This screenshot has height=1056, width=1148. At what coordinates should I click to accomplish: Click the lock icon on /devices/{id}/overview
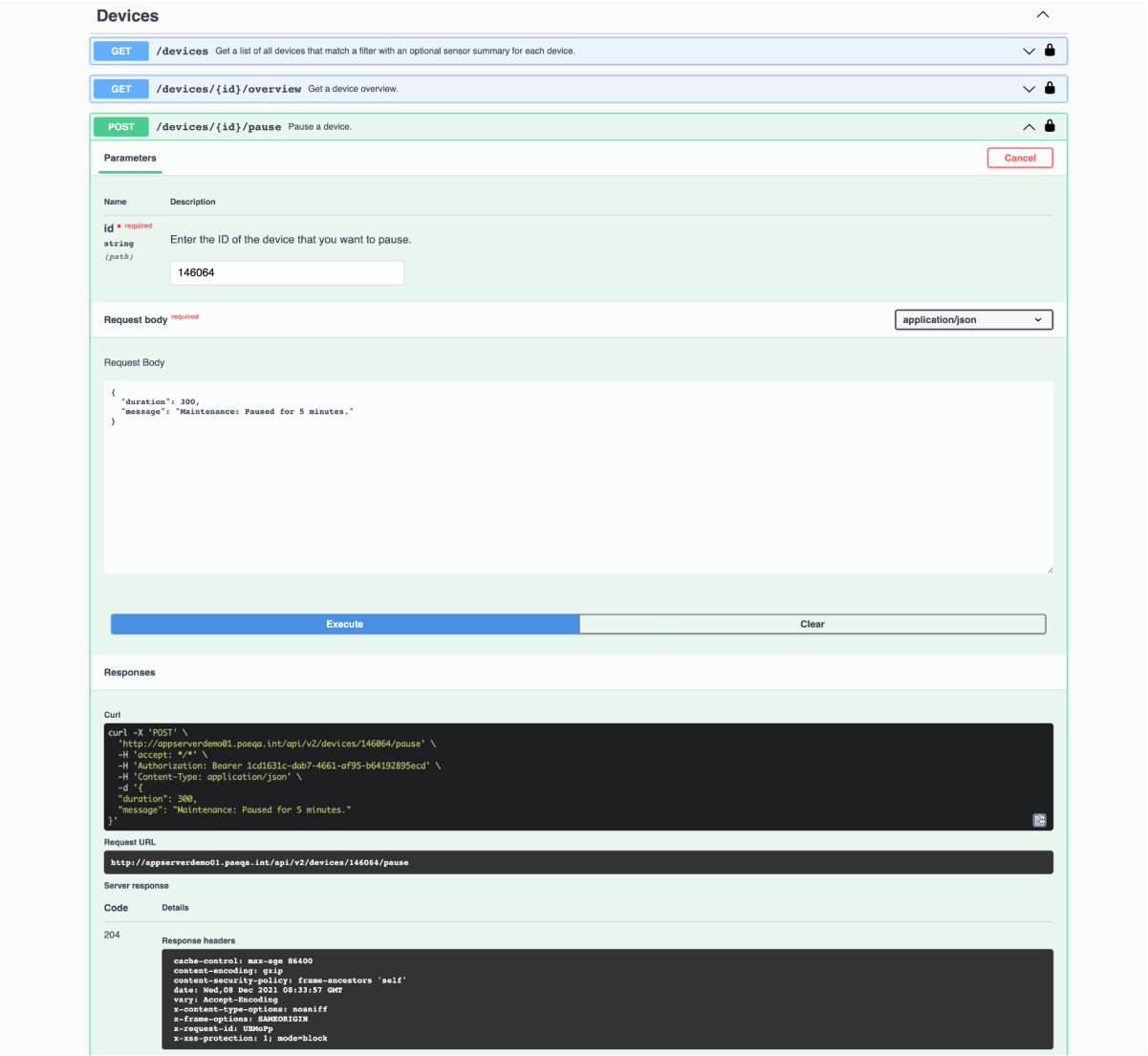[x=1049, y=88]
